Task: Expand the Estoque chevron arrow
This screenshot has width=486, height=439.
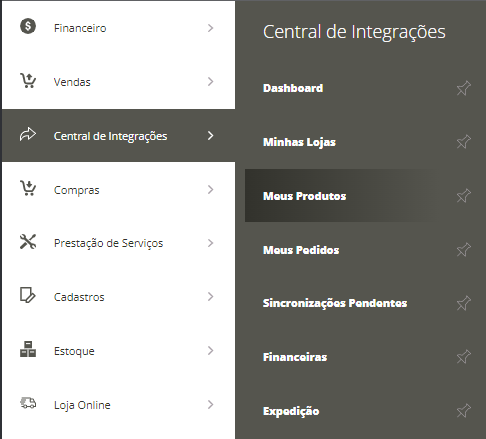Action: coord(210,351)
